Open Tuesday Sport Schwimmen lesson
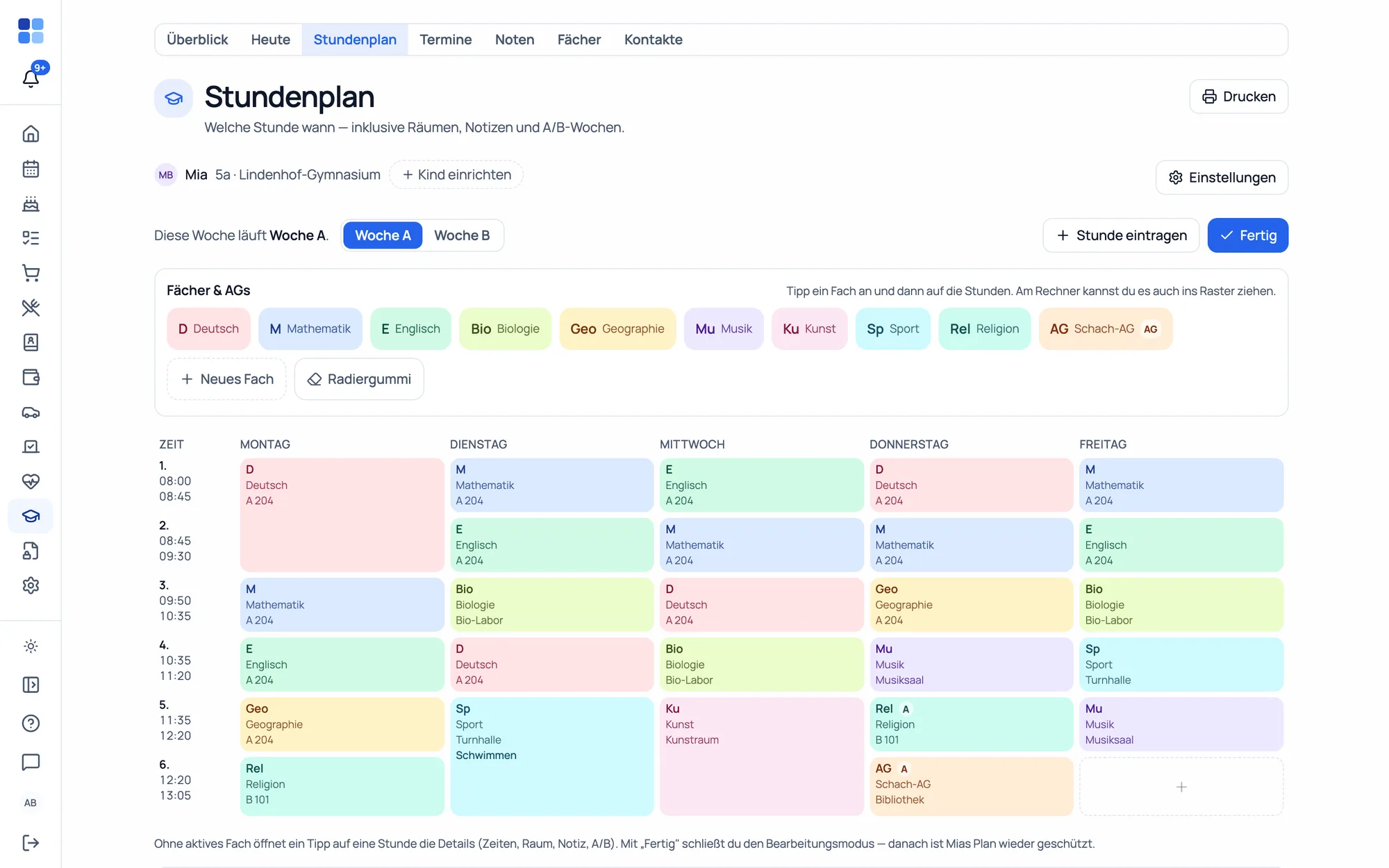The image size is (1389, 868). click(x=551, y=756)
